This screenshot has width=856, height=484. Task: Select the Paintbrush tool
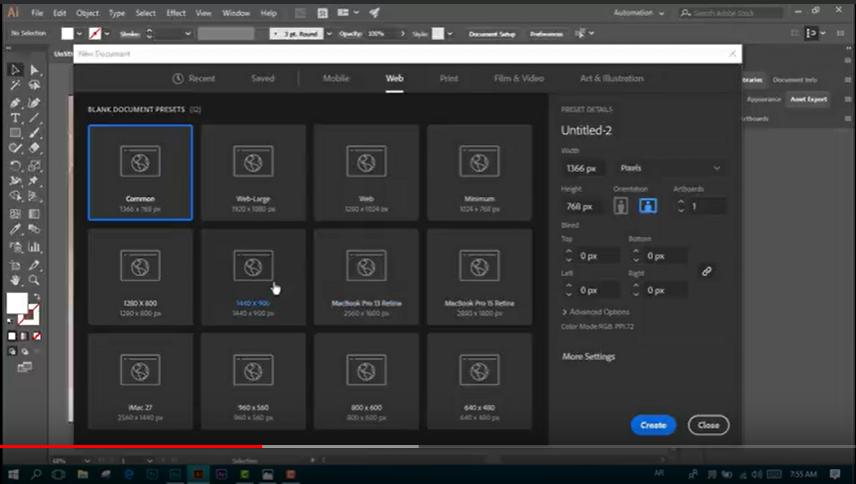(34, 133)
